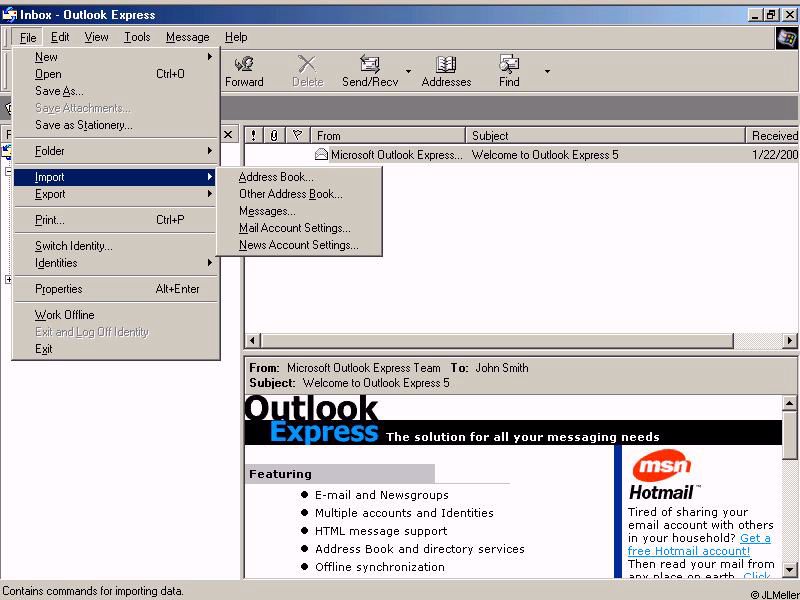Sort by the flag column header
This screenshot has height=600, width=800.
pyautogui.click(x=297, y=135)
